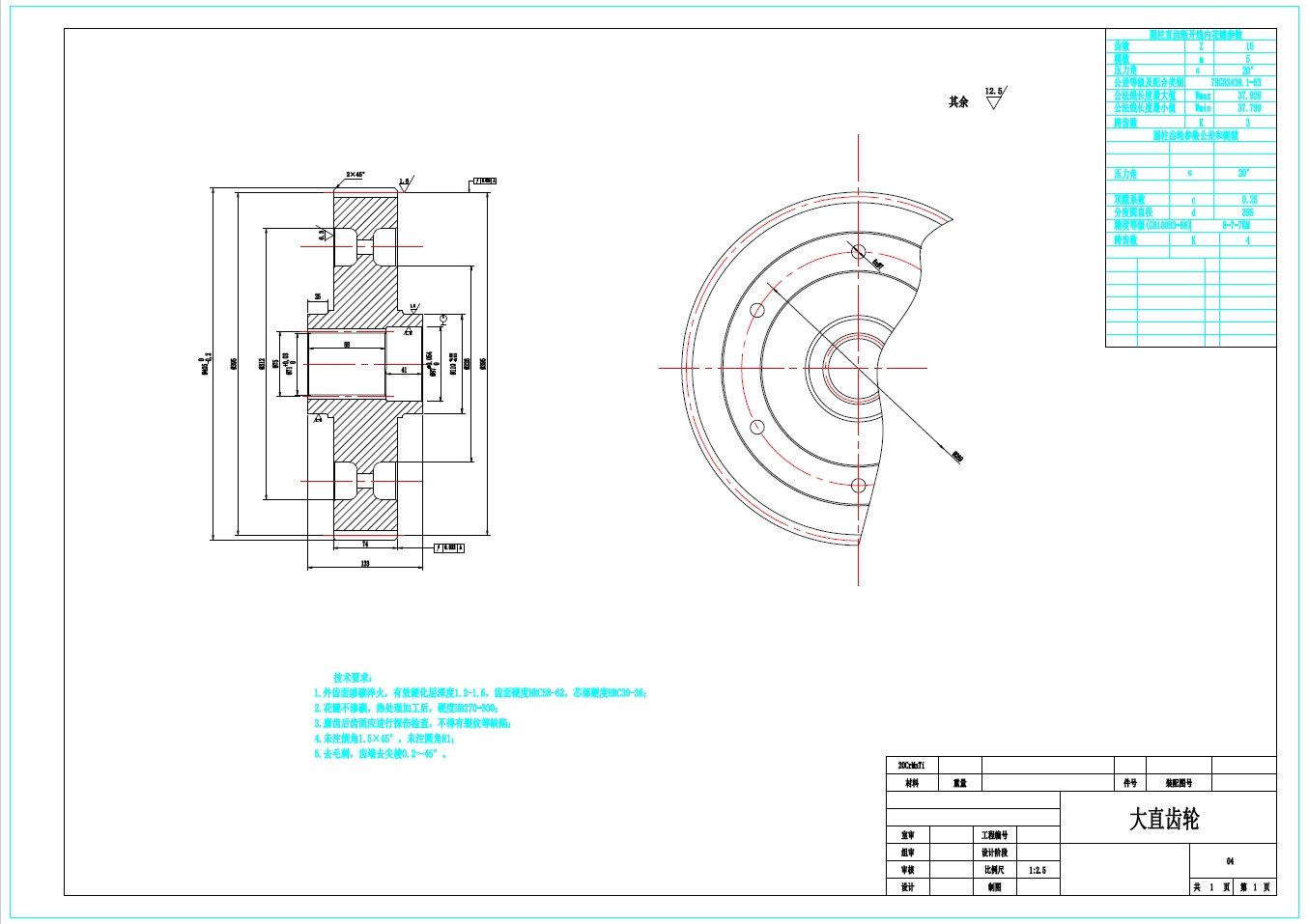Click the Wmin value 37.799
This screenshot has width=1308, height=924.
[x=1249, y=108]
